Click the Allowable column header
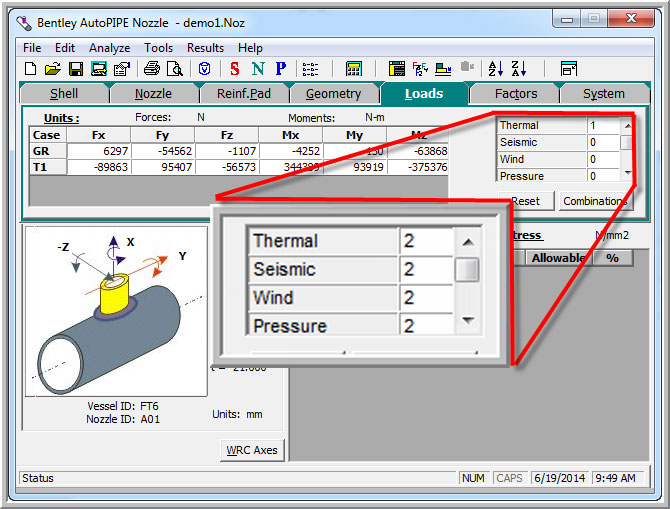The image size is (670, 509). [x=558, y=258]
